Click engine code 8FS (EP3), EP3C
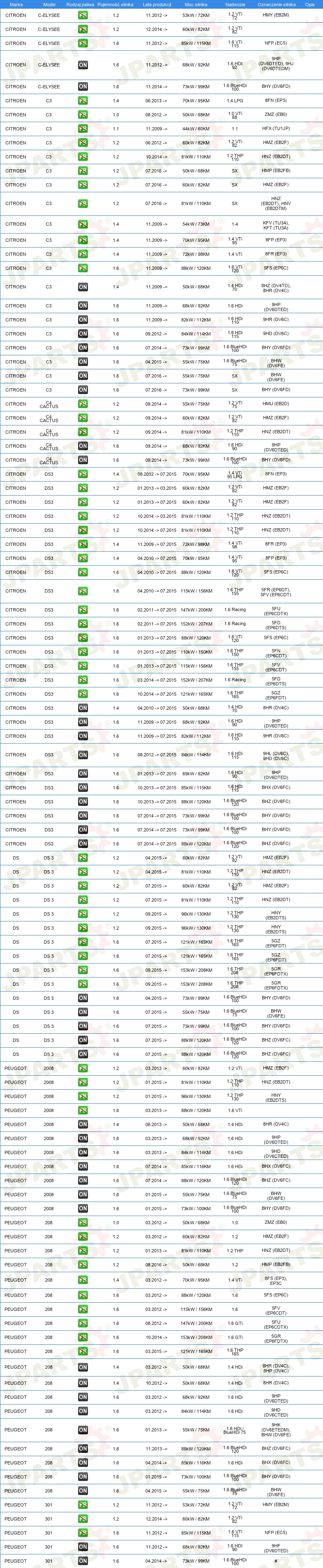 tap(276, 1281)
